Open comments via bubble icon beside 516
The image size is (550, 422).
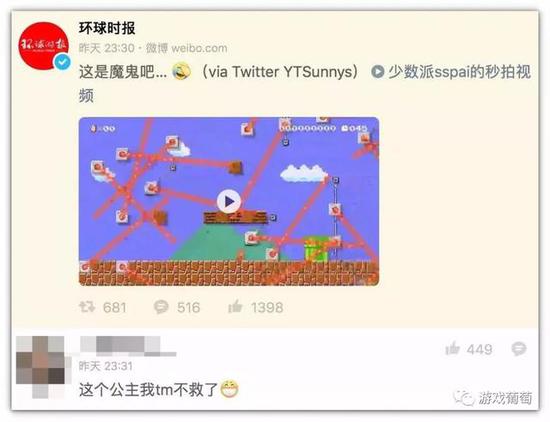(161, 307)
